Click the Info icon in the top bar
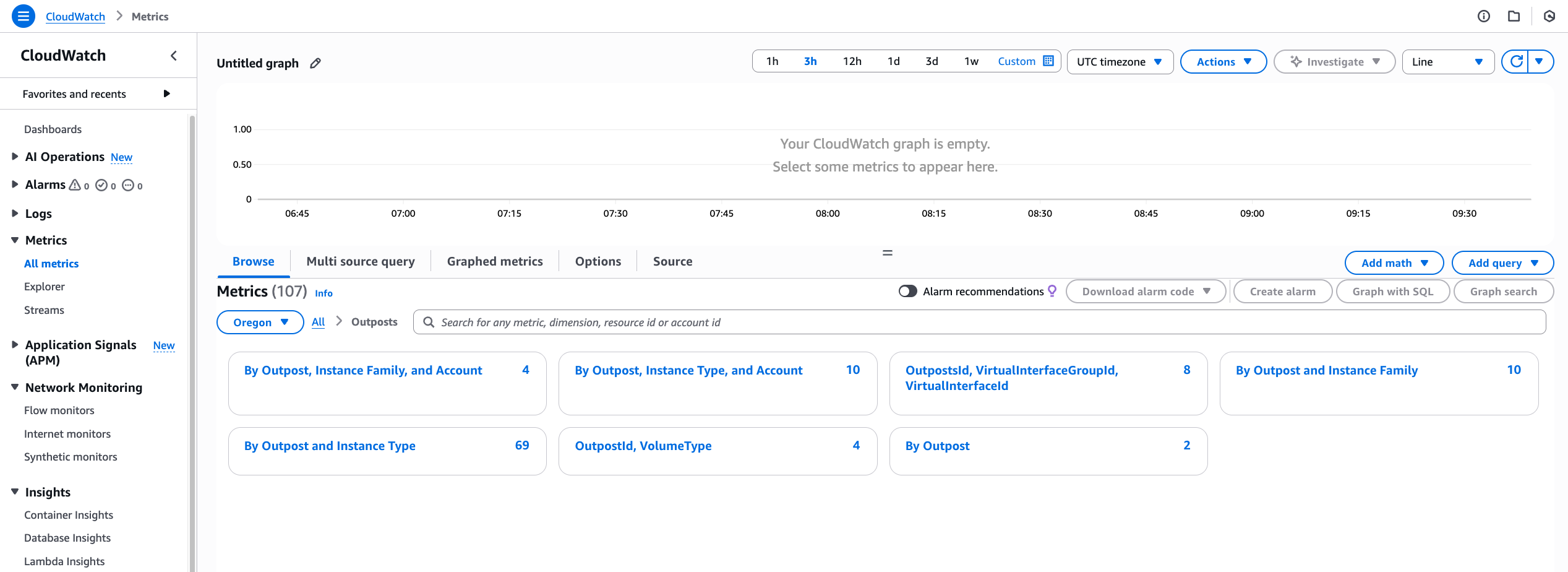 [1483, 16]
